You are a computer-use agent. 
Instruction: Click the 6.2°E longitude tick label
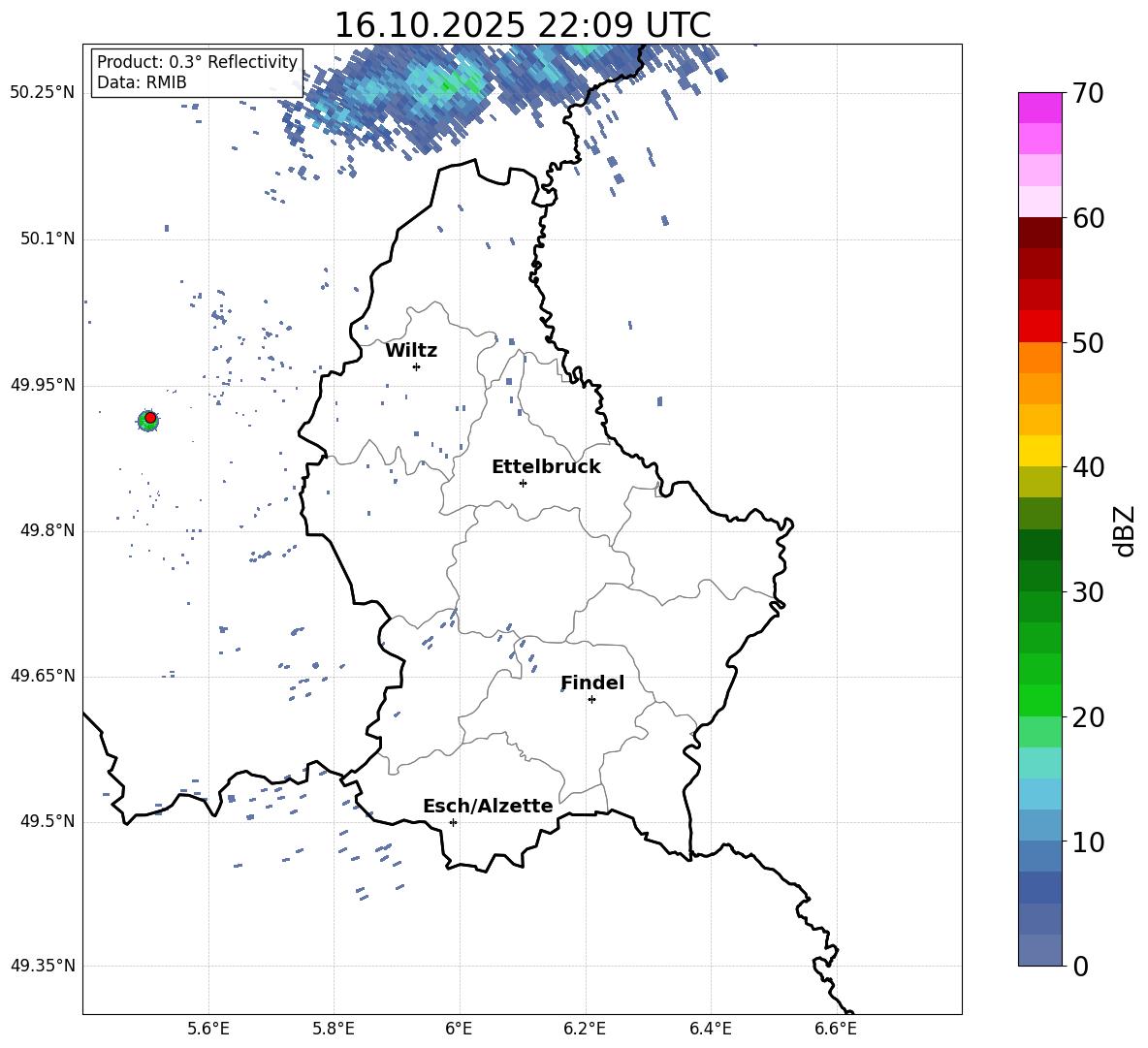point(585,1029)
